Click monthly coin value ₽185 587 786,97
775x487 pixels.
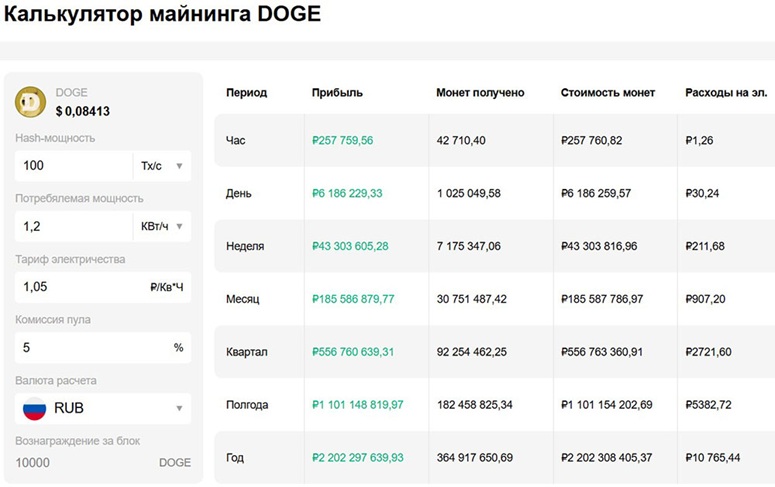click(602, 299)
